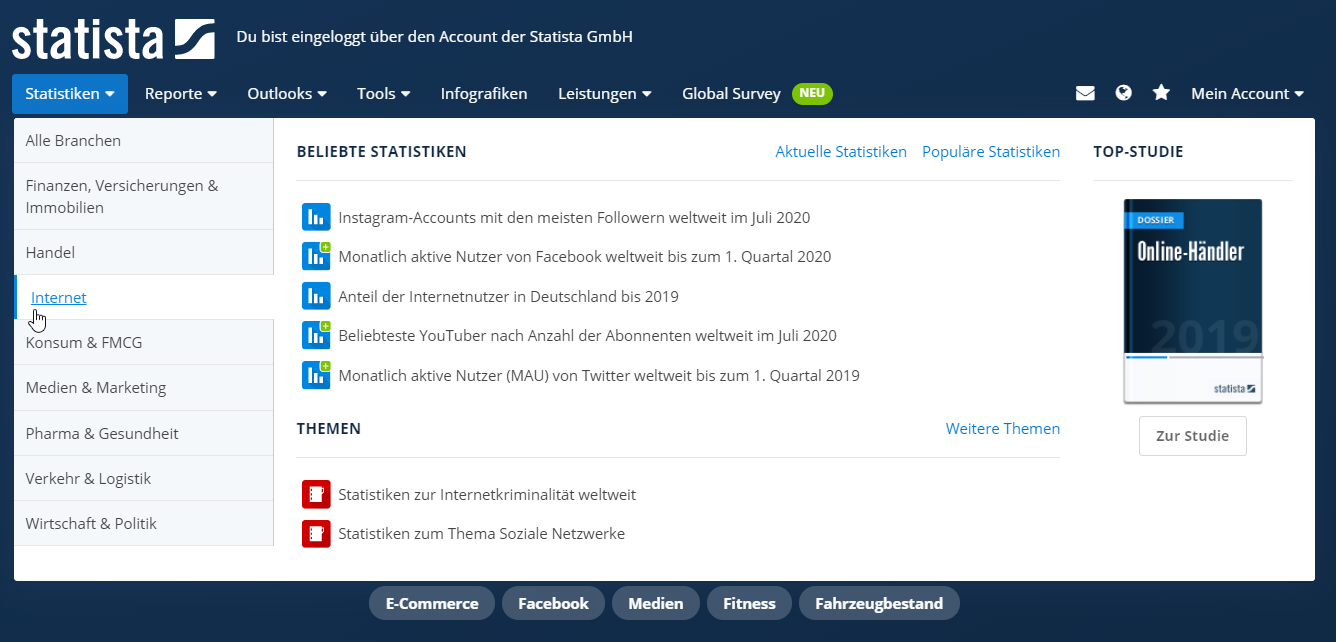Open Populäre Statistiken link
The width and height of the screenshot is (1336, 642).
coord(991,152)
